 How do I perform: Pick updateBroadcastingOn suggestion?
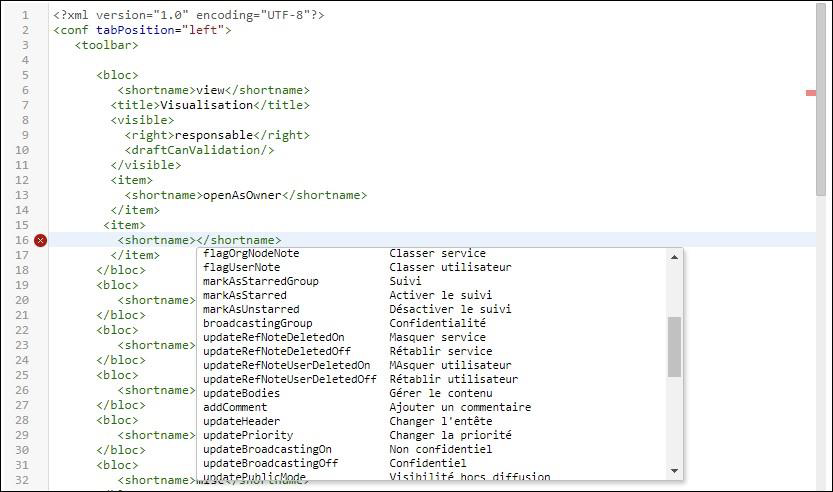click(267, 450)
